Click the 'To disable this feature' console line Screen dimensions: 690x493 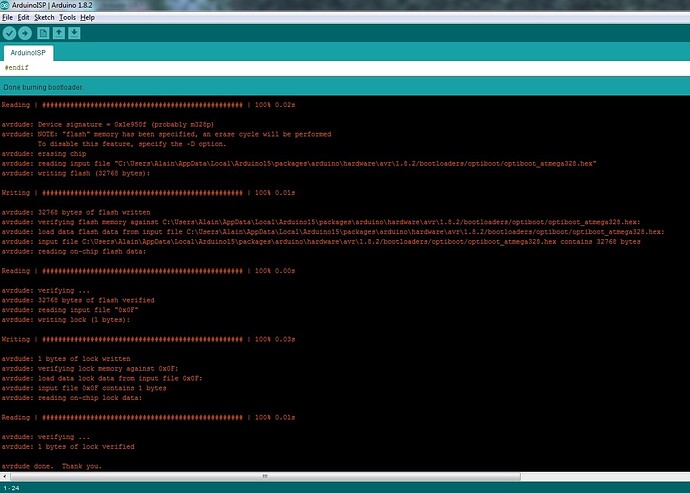point(132,144)
